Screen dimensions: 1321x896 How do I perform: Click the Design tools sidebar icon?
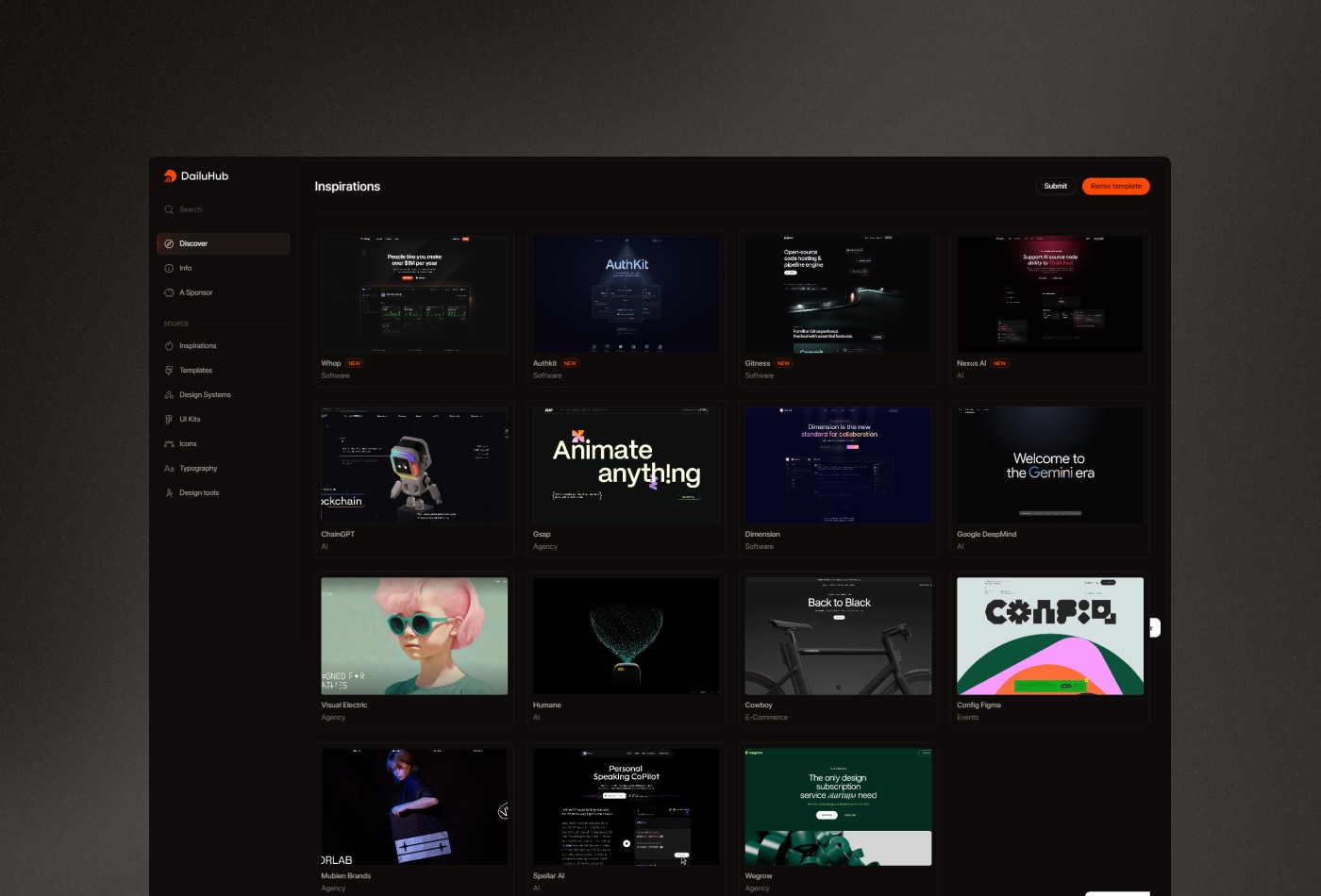pos(169,493)
